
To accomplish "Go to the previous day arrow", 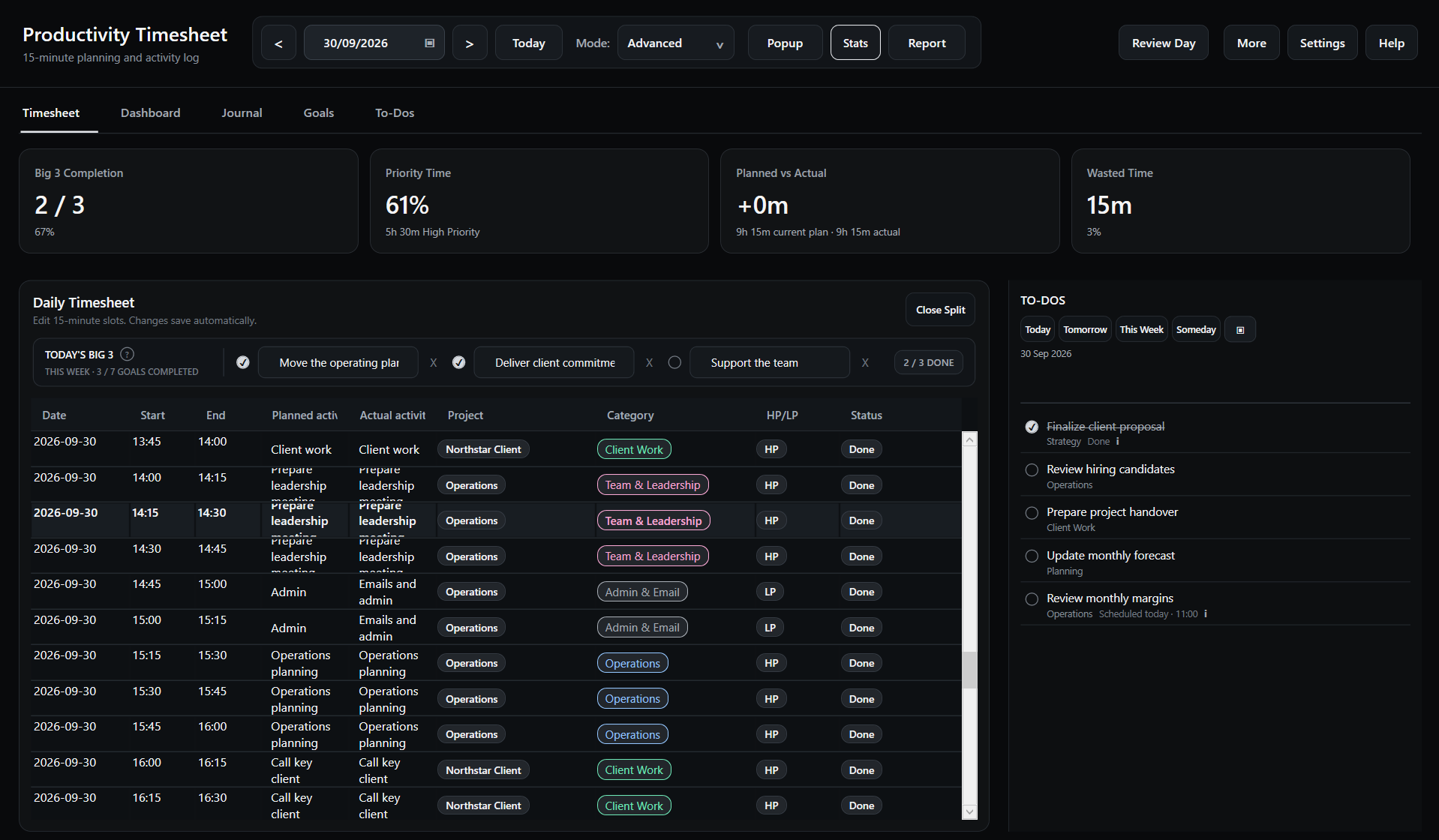I will pos(278,43).
